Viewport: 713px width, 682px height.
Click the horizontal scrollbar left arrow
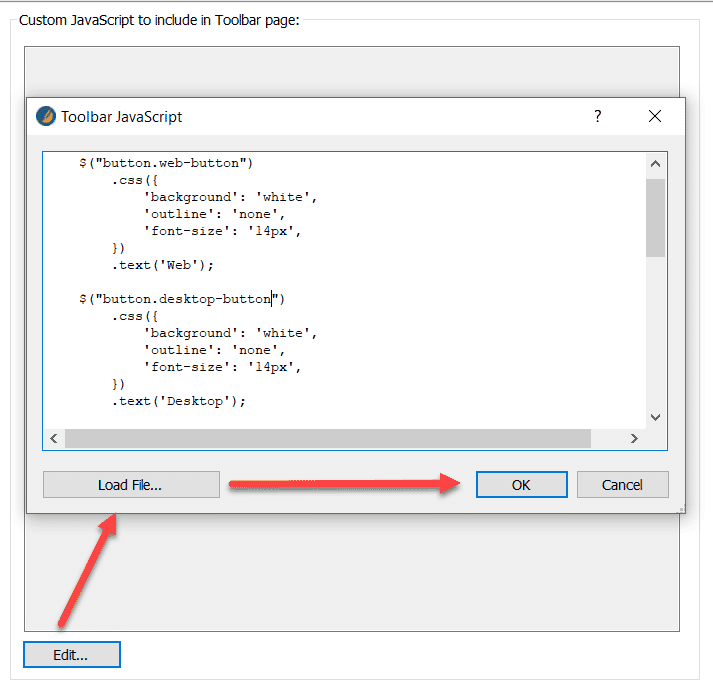point(54,438)
